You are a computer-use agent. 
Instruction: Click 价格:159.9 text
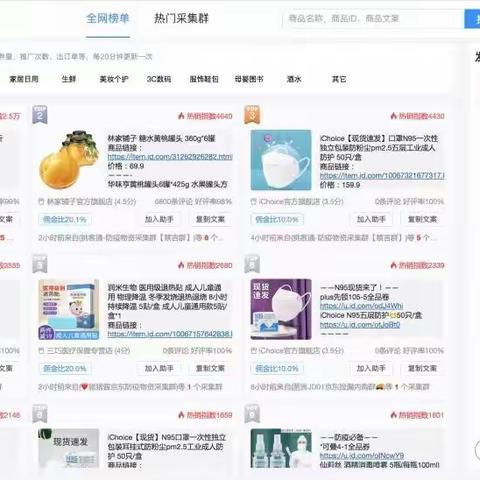tap(340, 185)
